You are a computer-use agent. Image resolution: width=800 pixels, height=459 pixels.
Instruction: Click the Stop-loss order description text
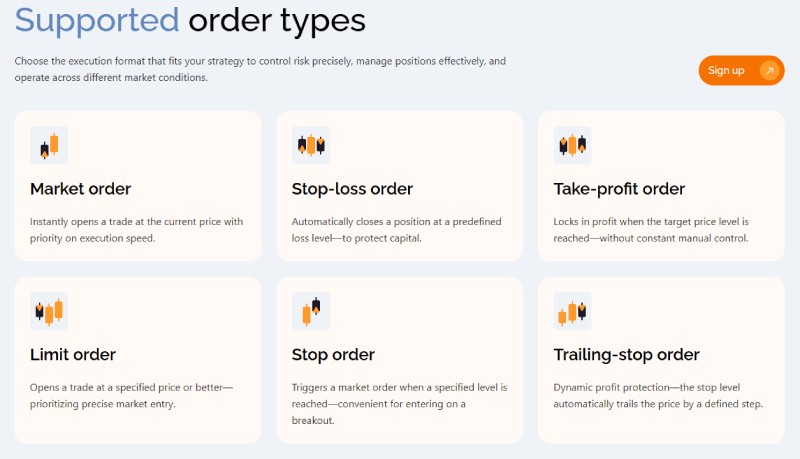pos(396,230)
